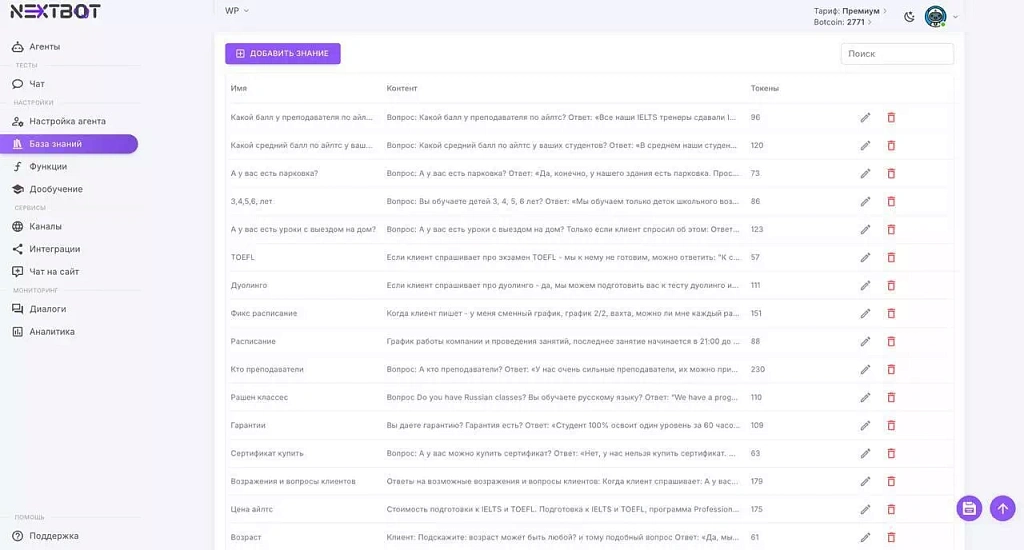
Task: Click the Добавить знание button
Action: tap(282, 53)
